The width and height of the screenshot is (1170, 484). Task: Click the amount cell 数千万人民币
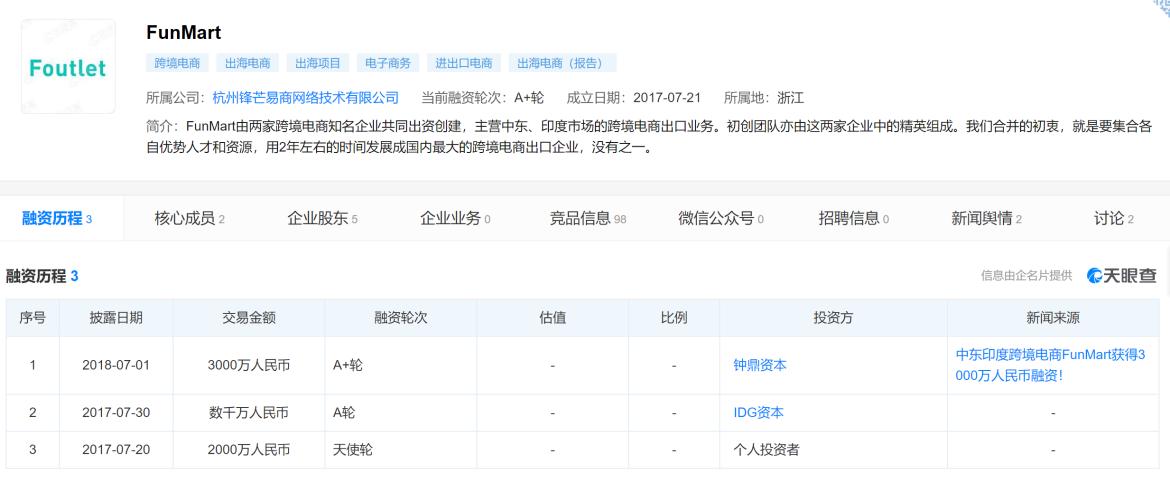249,412
